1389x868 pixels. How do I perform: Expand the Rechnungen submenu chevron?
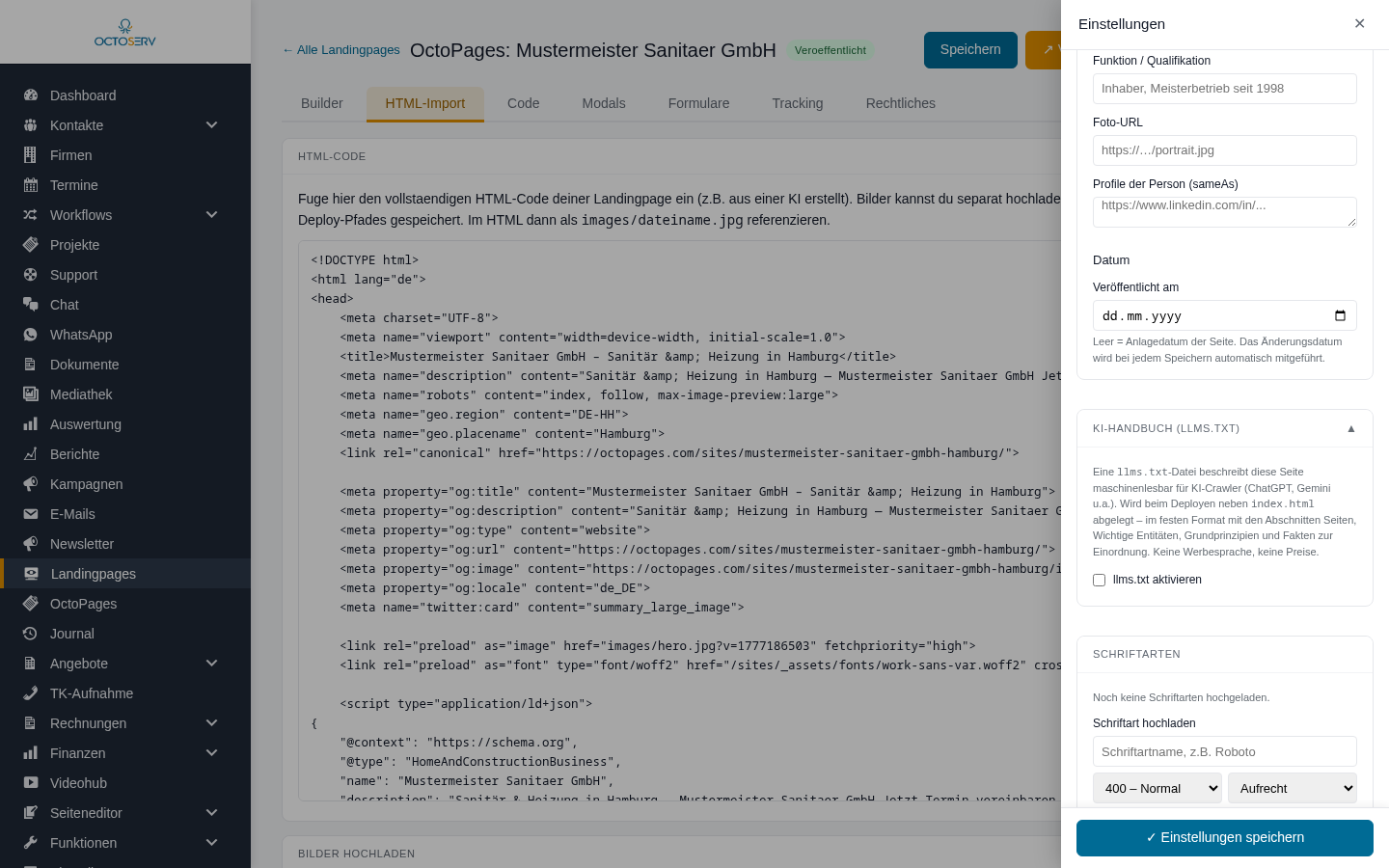coord(212,723)
